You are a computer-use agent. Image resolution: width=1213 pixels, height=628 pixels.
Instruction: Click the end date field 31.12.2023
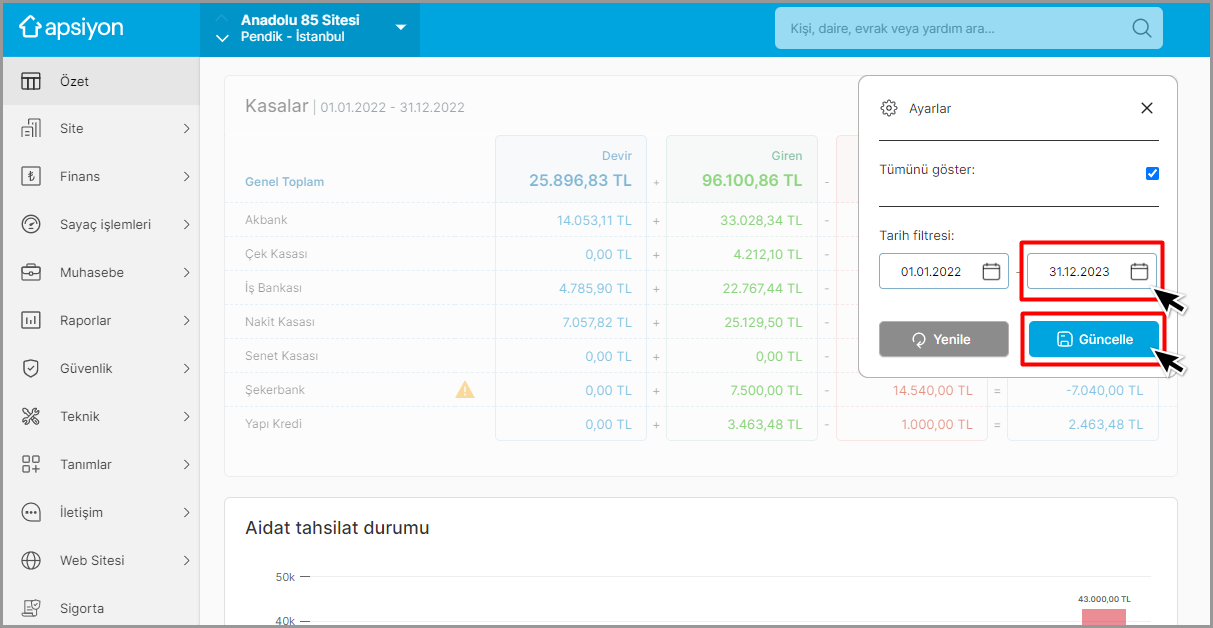tap(1092, 271)
